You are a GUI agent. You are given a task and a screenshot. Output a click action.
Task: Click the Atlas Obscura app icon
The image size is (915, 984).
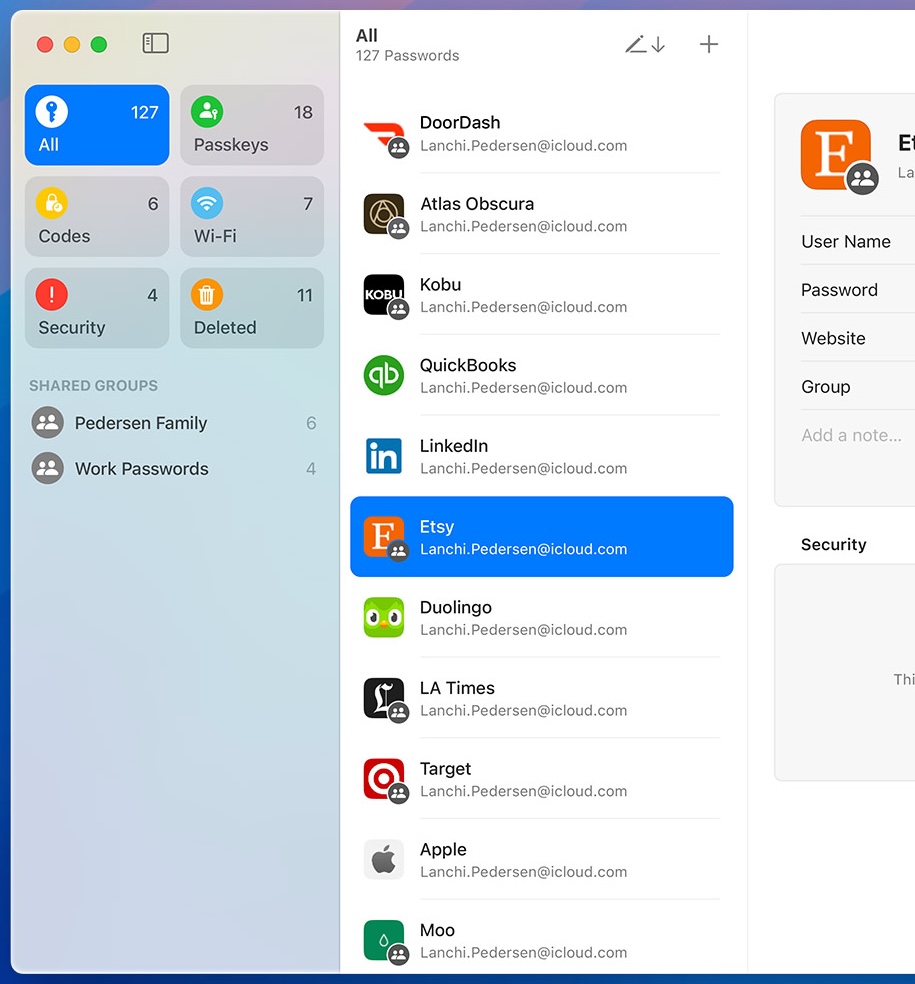click(x=384, y=214)
